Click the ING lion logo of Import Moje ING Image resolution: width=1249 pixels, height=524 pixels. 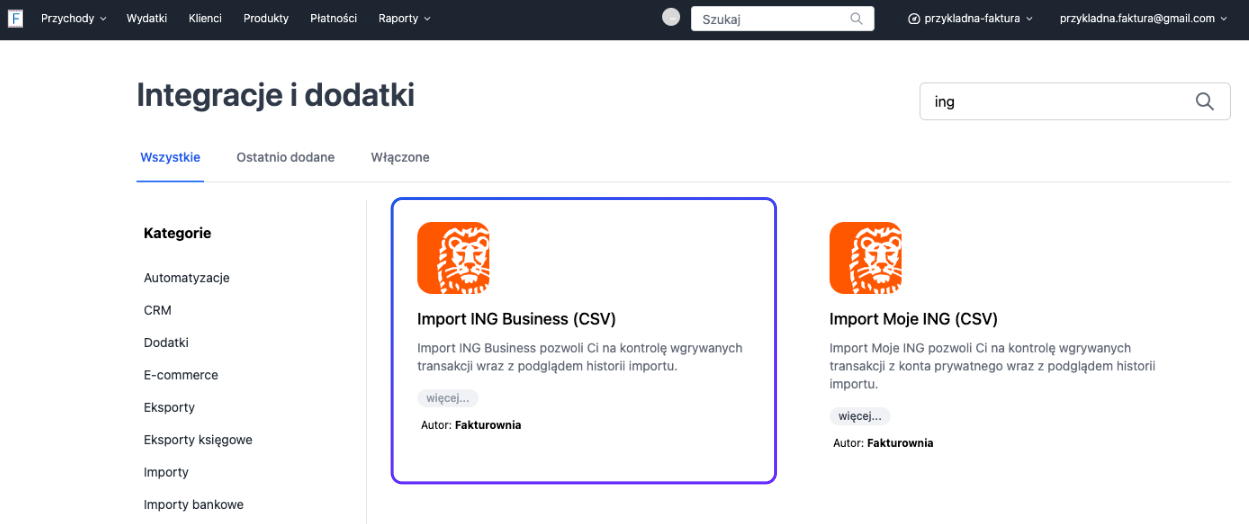tap(865, 258)
